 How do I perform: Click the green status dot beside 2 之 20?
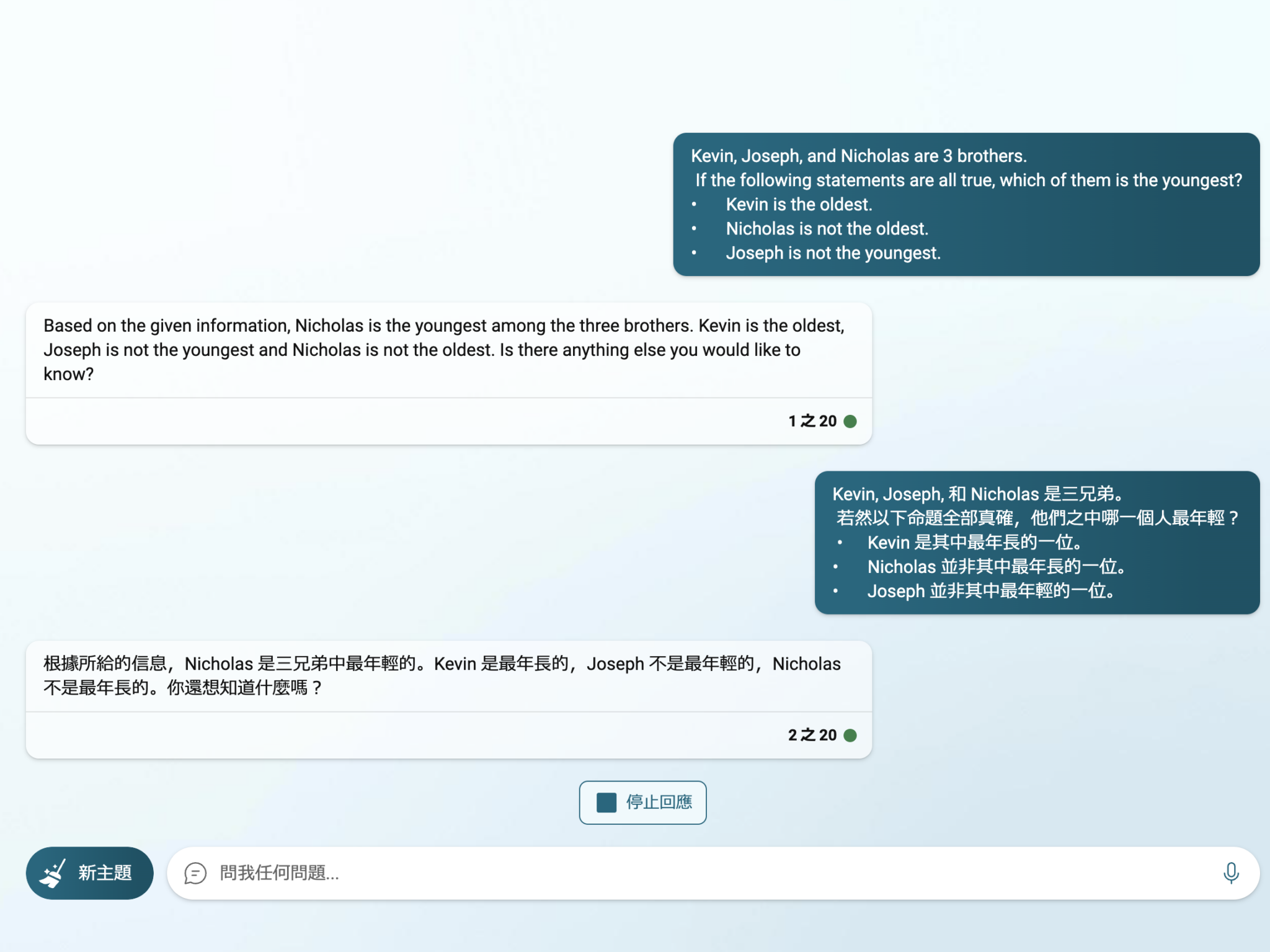point(850,735)
